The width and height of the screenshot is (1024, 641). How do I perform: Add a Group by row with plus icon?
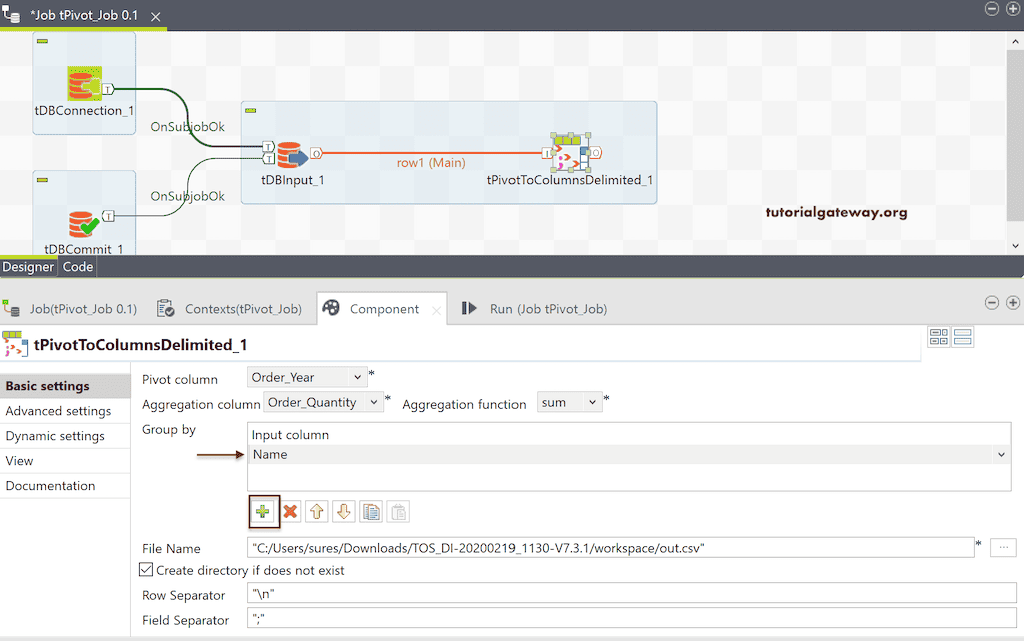point(263,512)
